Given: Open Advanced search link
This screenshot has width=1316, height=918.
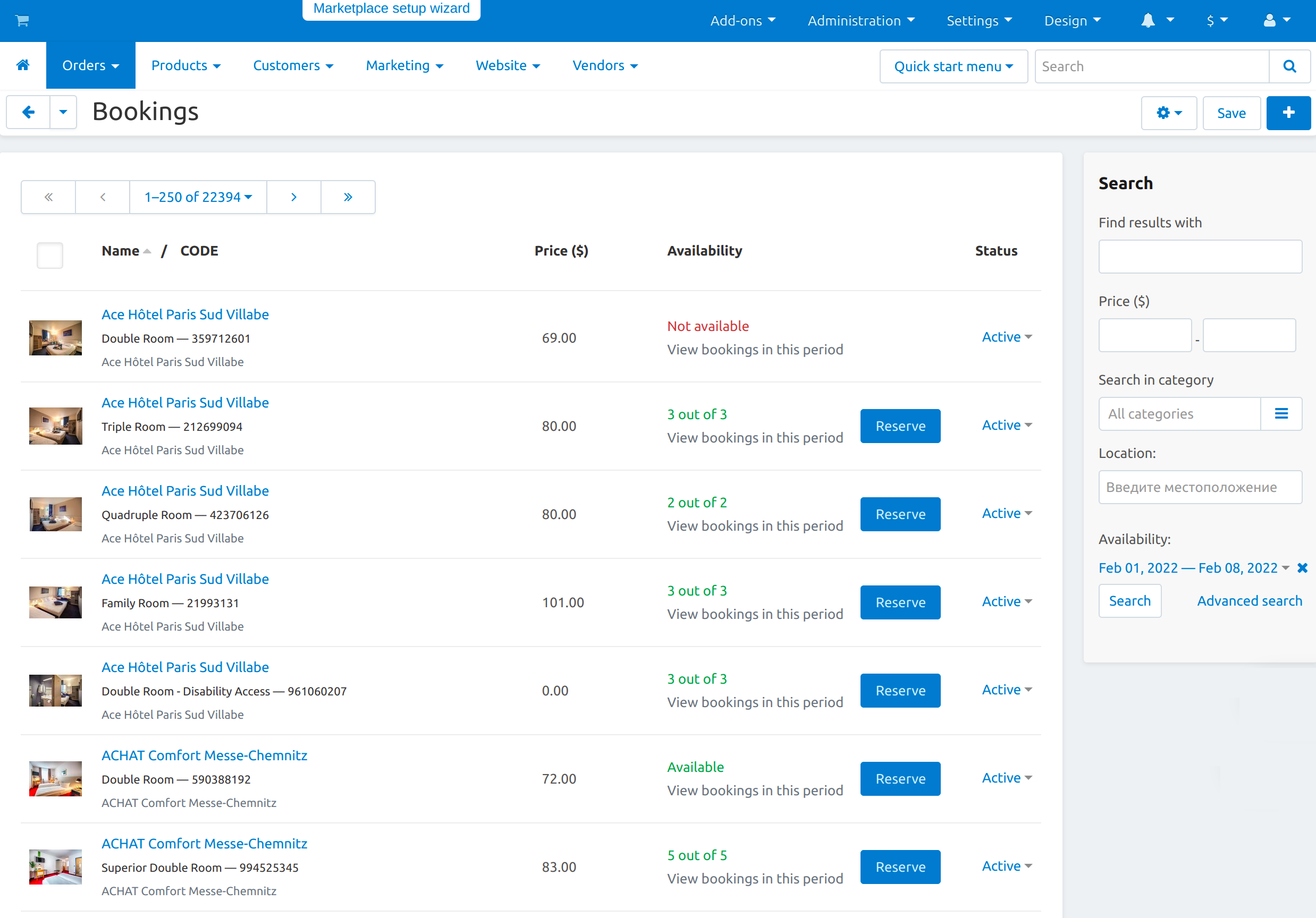Looking at the screenshot, I should 1250,601.
